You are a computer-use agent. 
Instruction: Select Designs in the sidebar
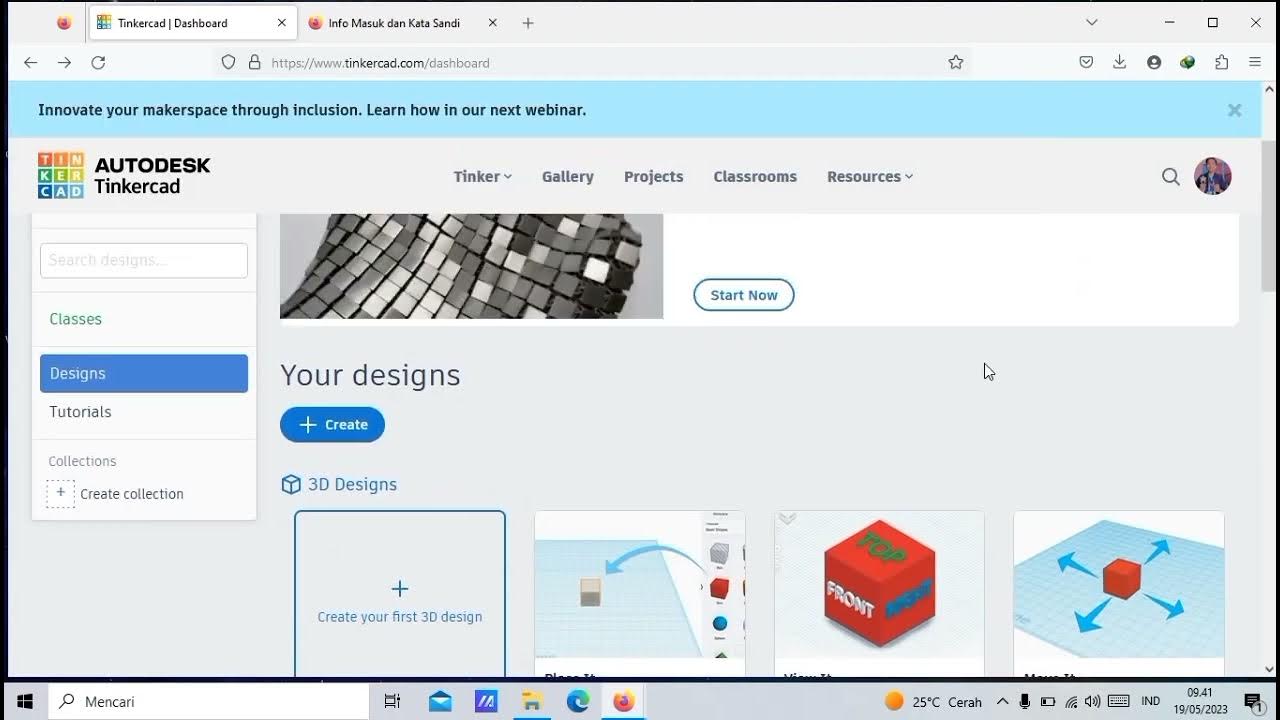(144, 373)
